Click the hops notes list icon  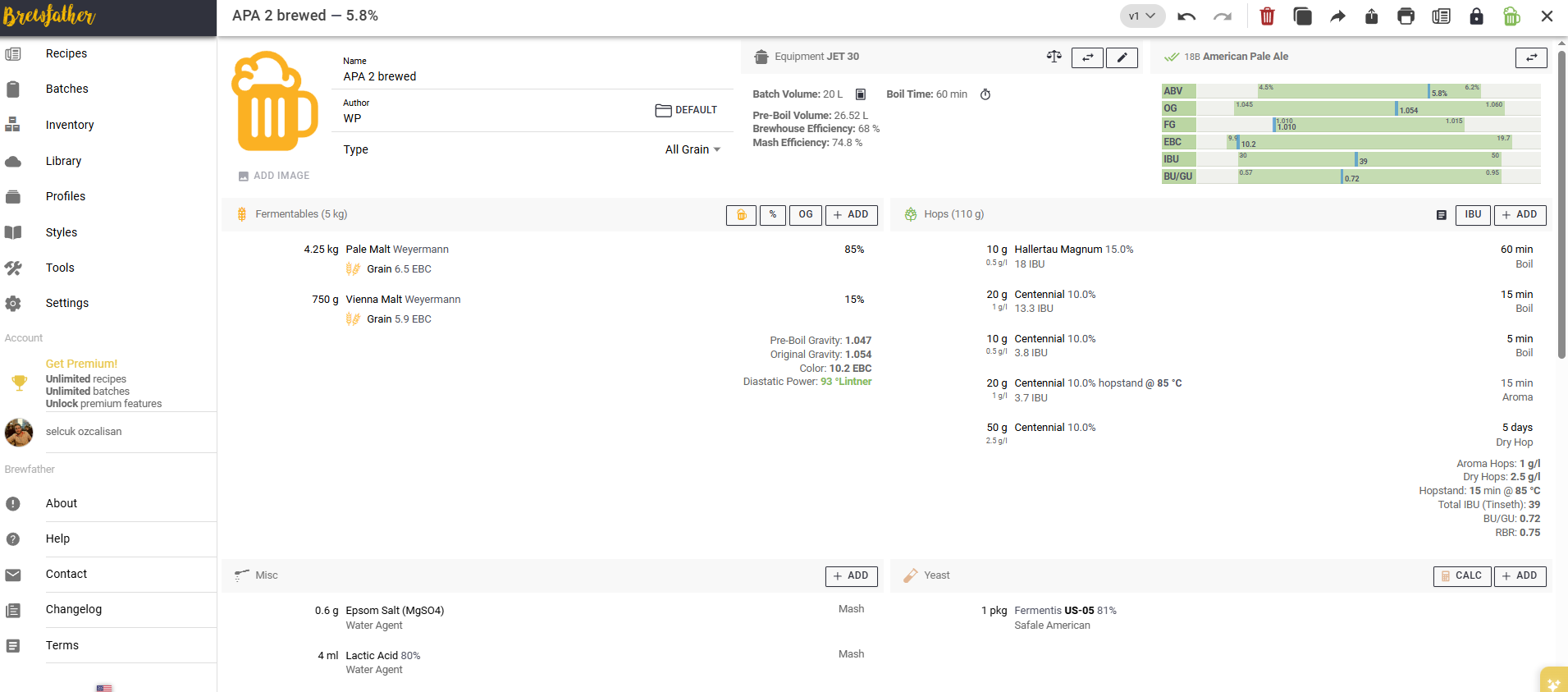point(1441,215)
